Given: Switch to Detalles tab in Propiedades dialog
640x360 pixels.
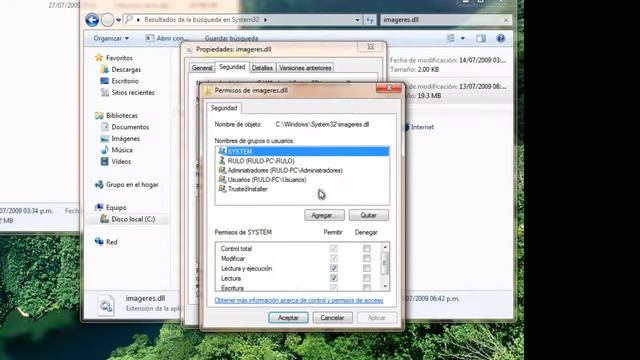Looking at the screenshot, I should point(262,68).
